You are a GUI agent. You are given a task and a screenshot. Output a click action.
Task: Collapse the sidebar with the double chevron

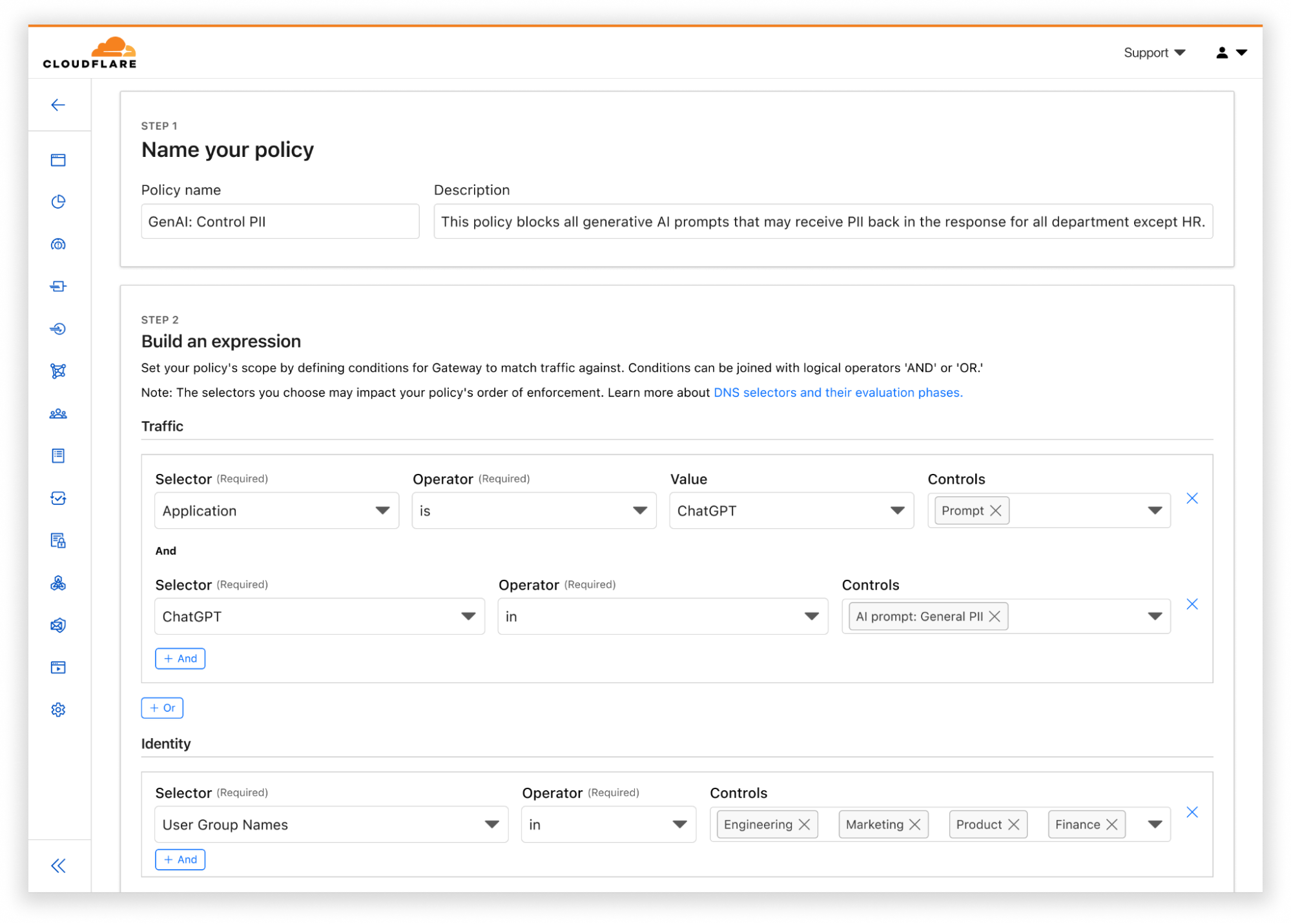[x=58, y=866]
